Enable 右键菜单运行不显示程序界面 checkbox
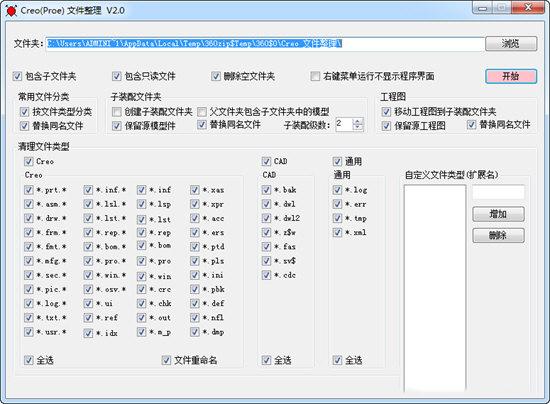The height and width of the screenshot is (404, 550). click(x=315, y=76)
